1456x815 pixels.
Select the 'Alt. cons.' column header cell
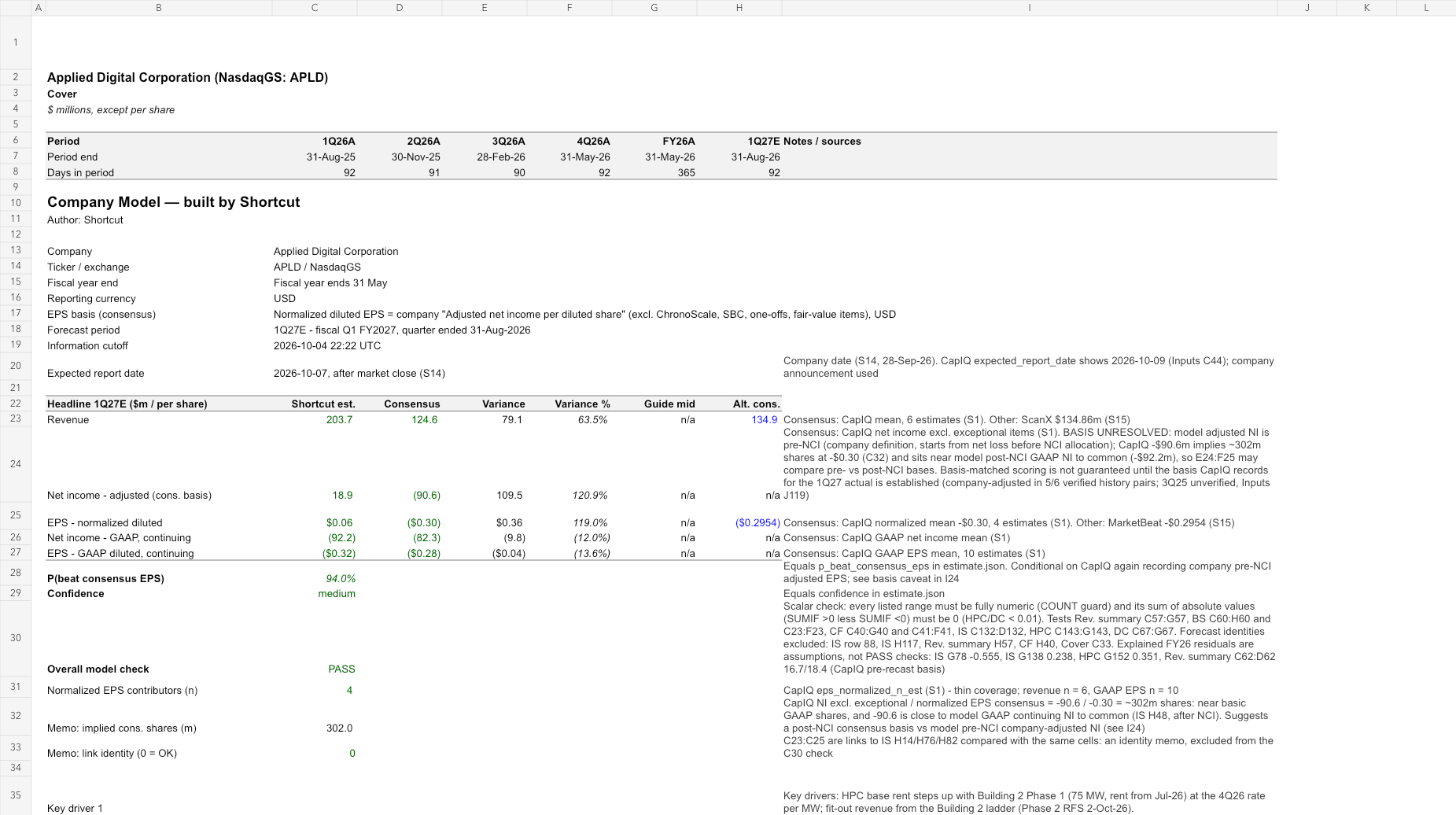click(x=757, y=404)
